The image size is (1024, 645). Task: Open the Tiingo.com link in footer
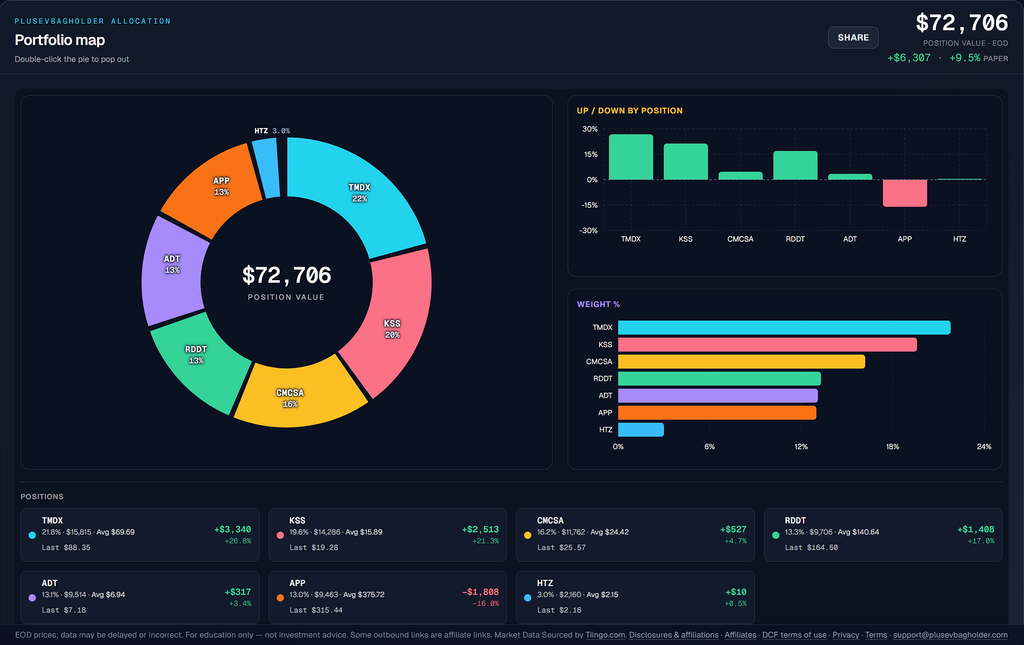(605, 635)
